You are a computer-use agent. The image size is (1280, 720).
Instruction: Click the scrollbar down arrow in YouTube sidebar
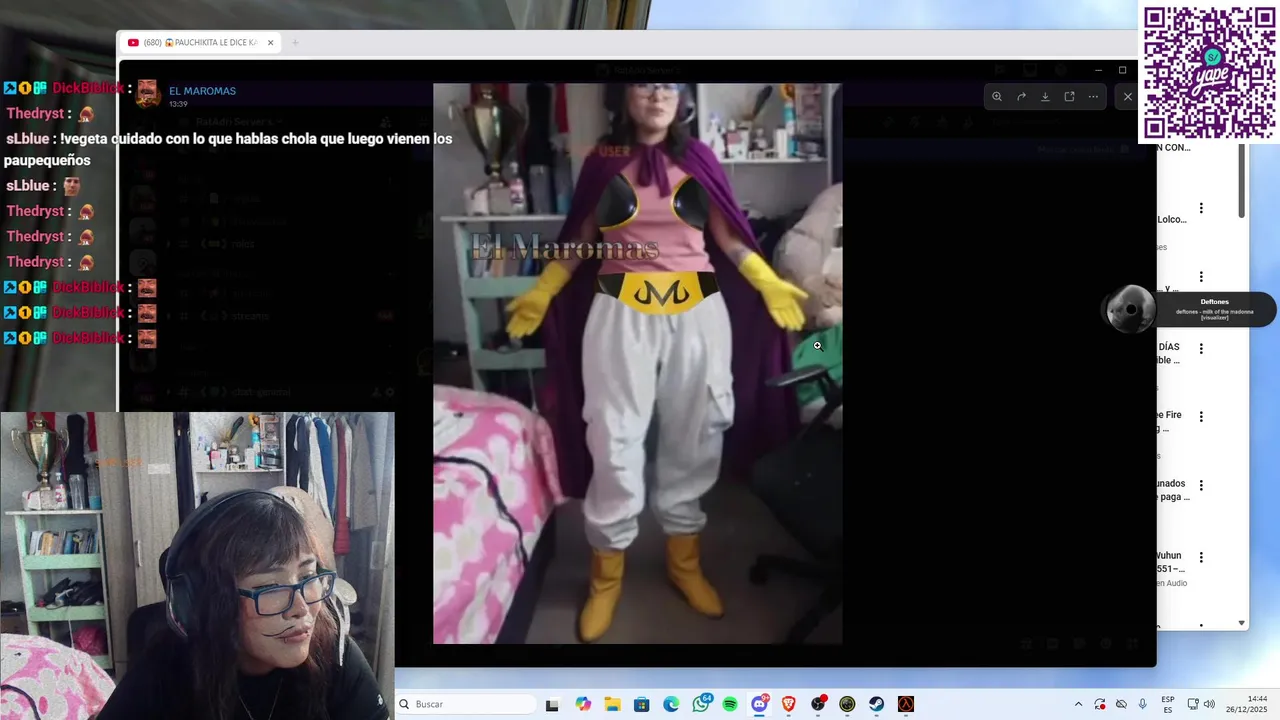[x=1242, y=623]
